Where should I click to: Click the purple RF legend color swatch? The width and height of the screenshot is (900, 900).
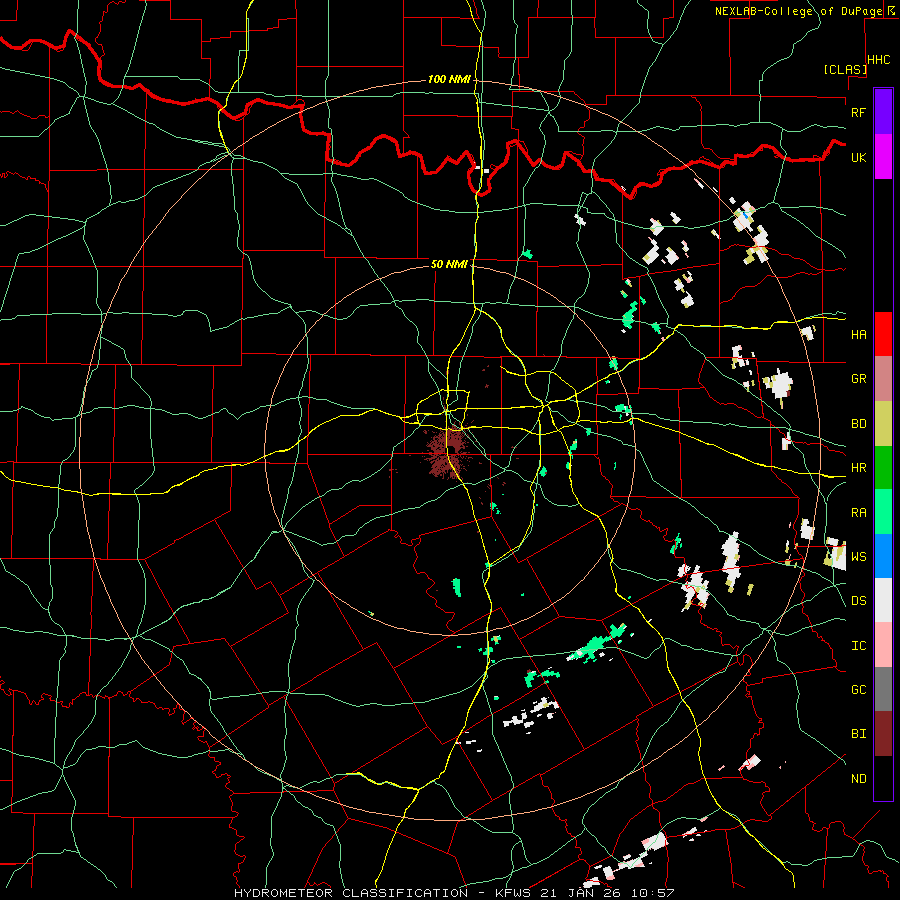point(883,112)
